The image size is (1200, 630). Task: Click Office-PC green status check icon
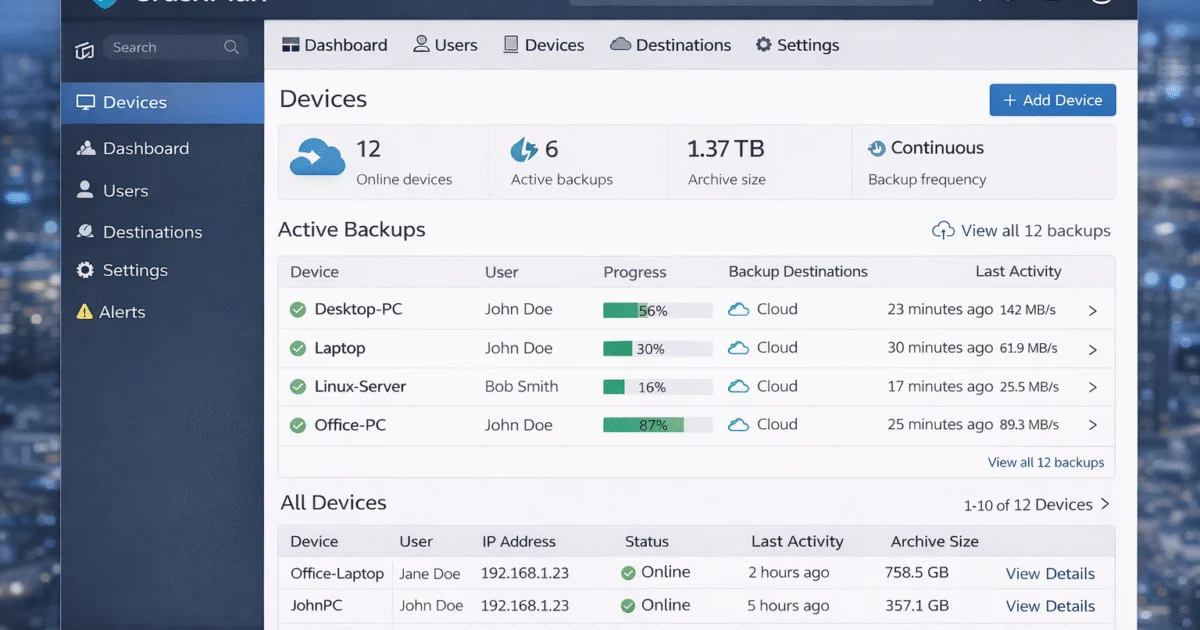tap(298, 425)
